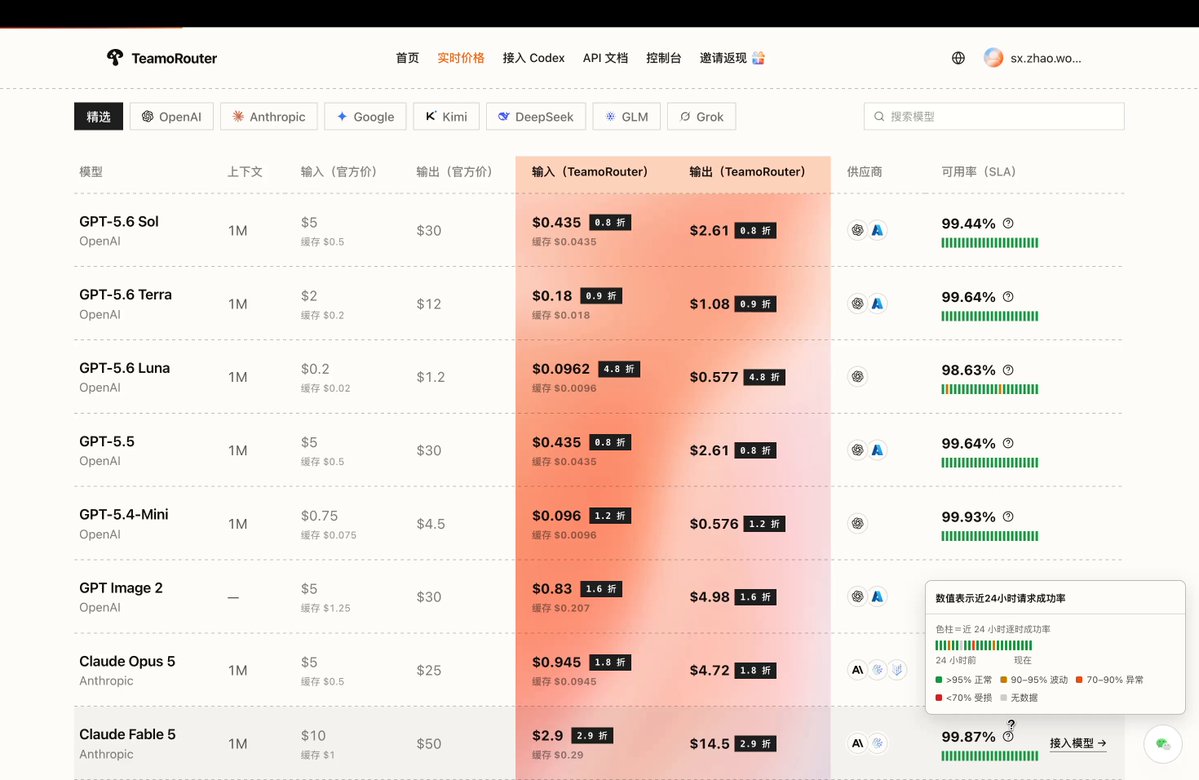Screen dimensions: 1199x780
Task: Click the GPT-5.6 Sol model name
Action: point(119,222)
